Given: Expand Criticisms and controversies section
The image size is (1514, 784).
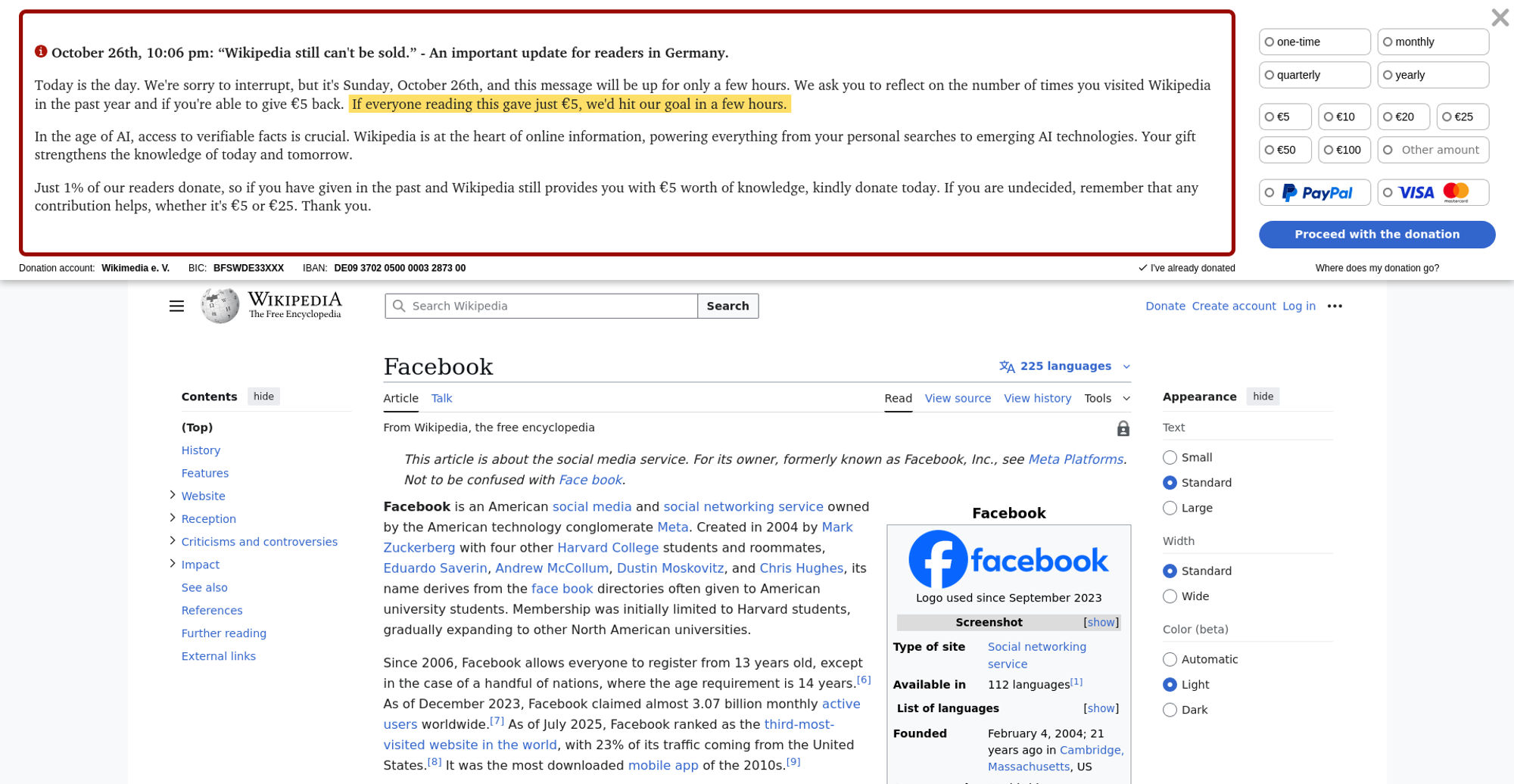Looking at the screenshot, I should (x=173, y=540).
